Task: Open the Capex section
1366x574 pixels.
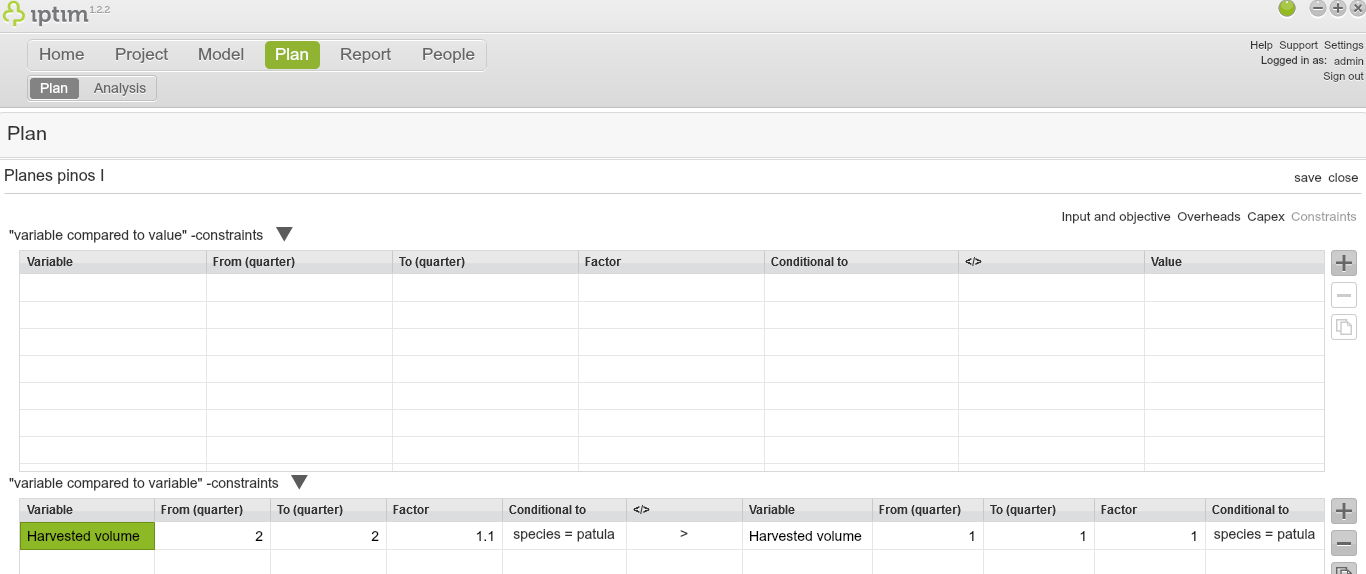Action: pos(1265,217)
